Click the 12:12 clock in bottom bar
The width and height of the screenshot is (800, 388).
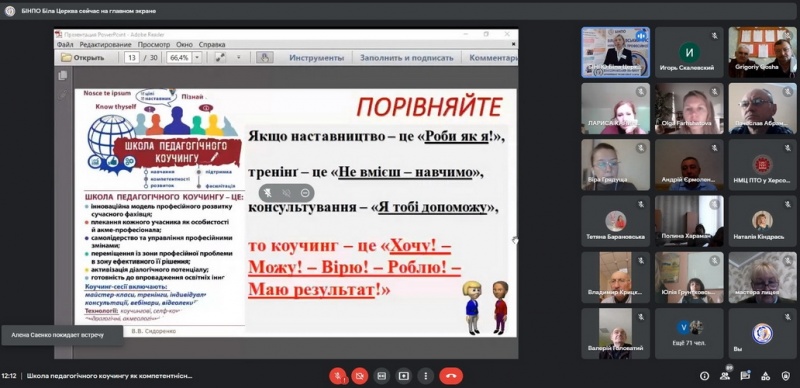click(x=9, y=376)
